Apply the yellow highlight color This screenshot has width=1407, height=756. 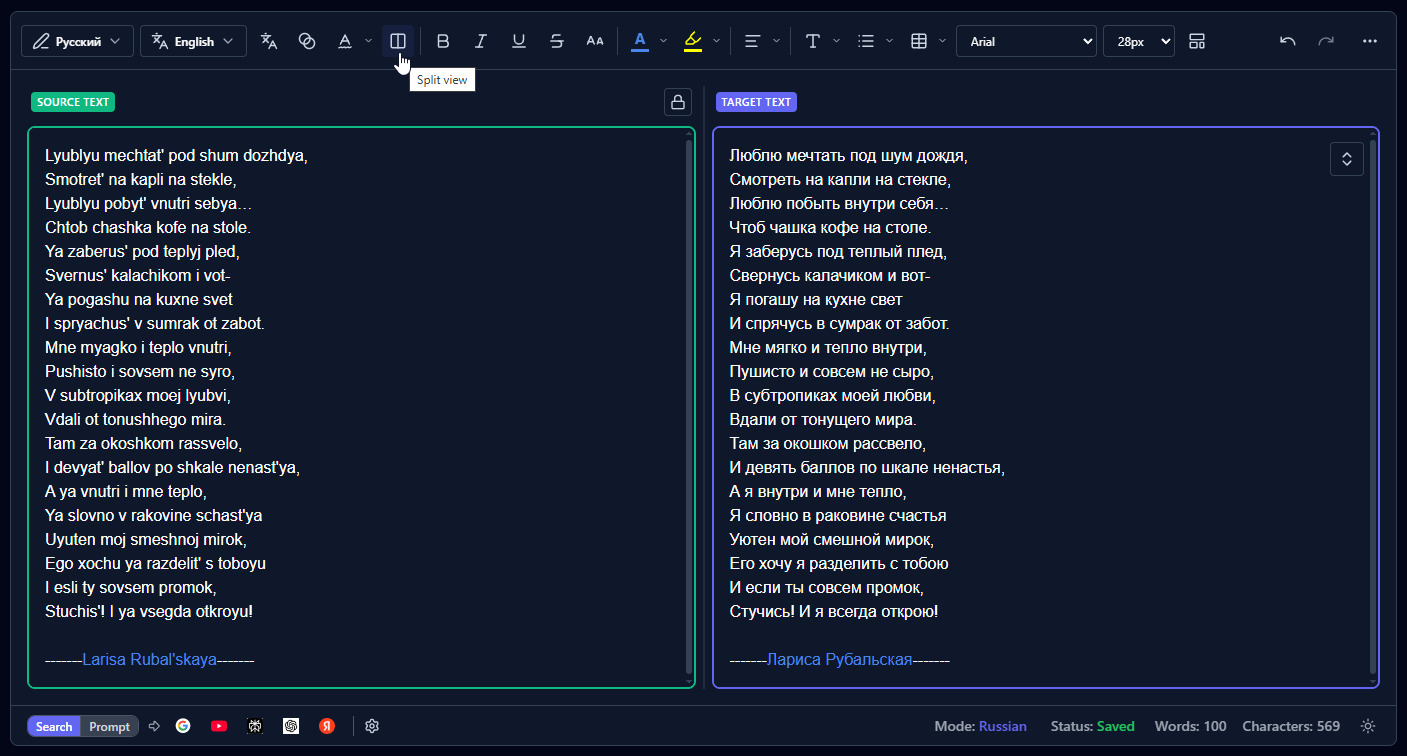point(693,41)
